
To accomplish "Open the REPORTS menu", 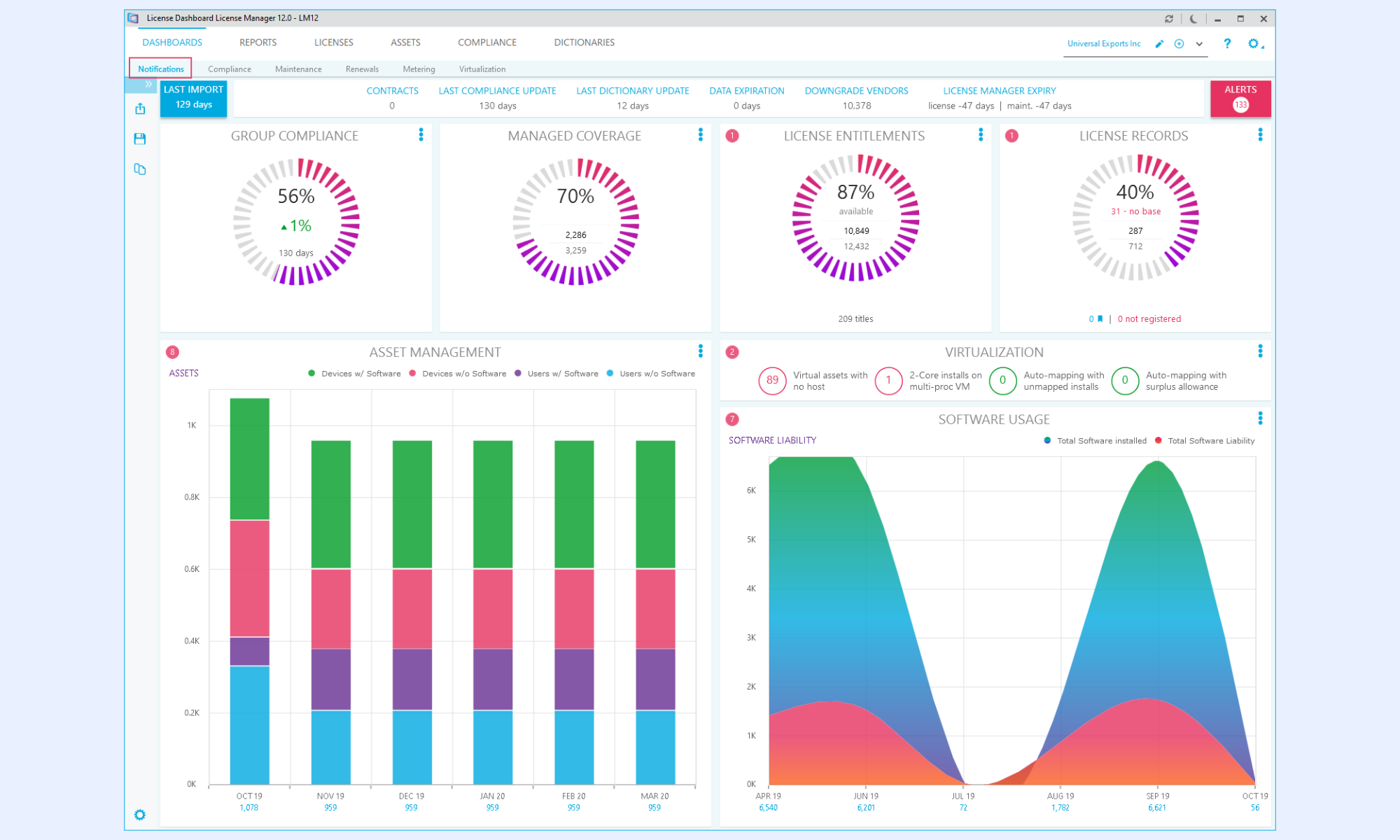I will point(258,43).
